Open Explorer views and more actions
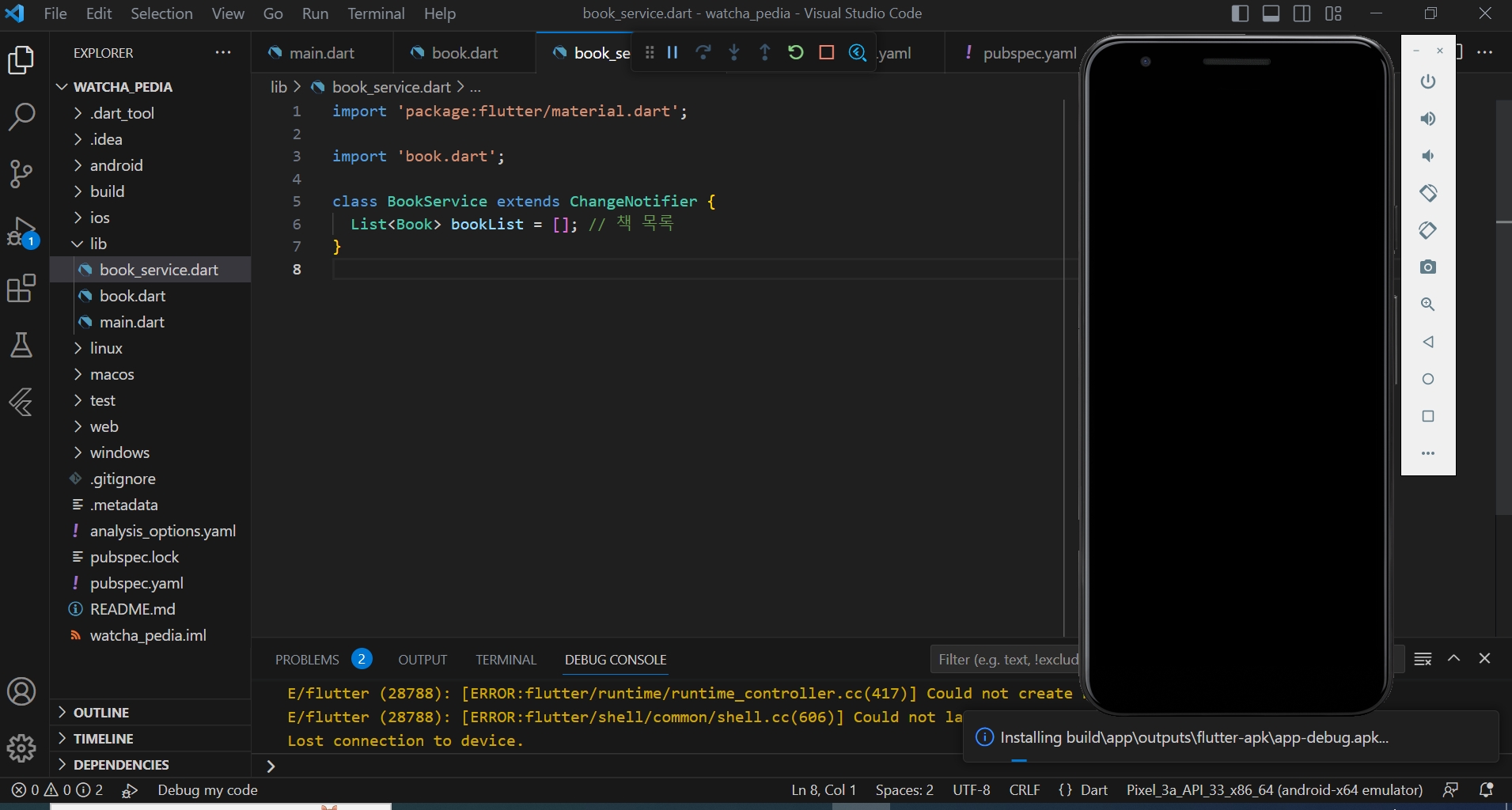Screen dimensions: 1512x810 223,53
